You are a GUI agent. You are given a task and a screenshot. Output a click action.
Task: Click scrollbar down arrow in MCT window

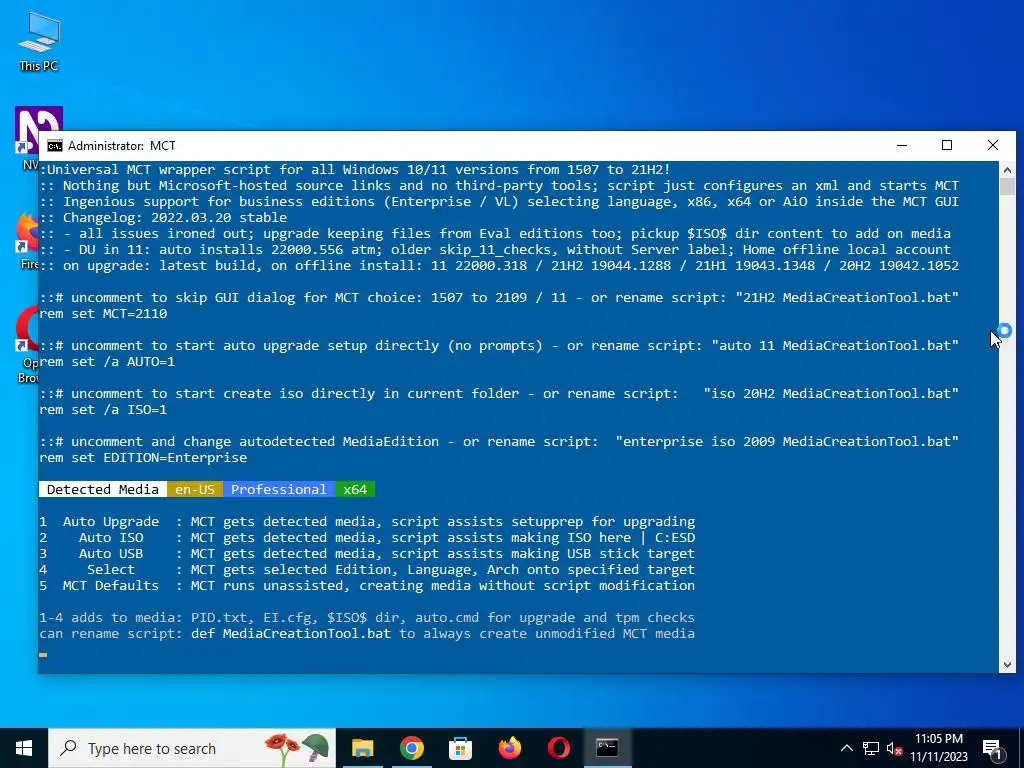(x=1007, y=665)
